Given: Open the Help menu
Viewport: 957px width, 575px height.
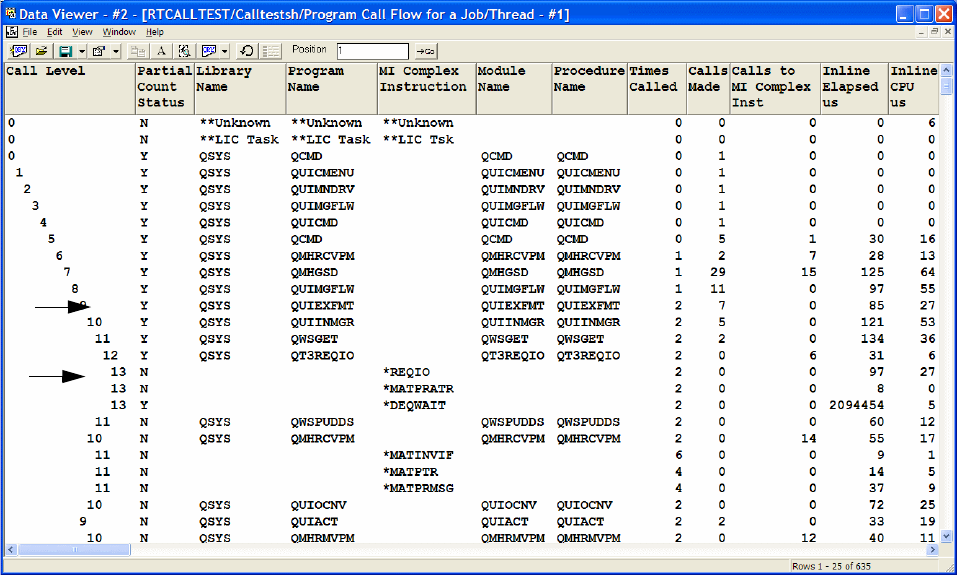Looking at the screenshot, I should click(154, 32).
